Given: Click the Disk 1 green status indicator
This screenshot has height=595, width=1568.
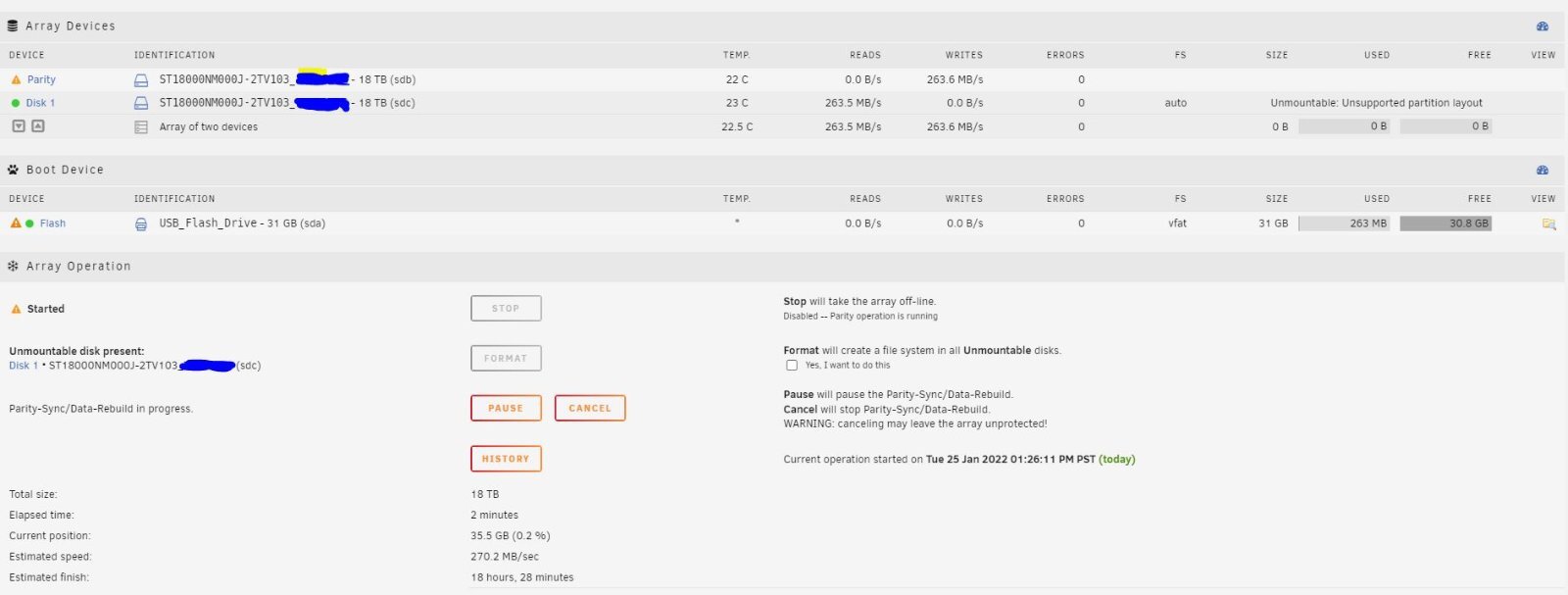Looking at the screenshot, I should click(16, 103).
